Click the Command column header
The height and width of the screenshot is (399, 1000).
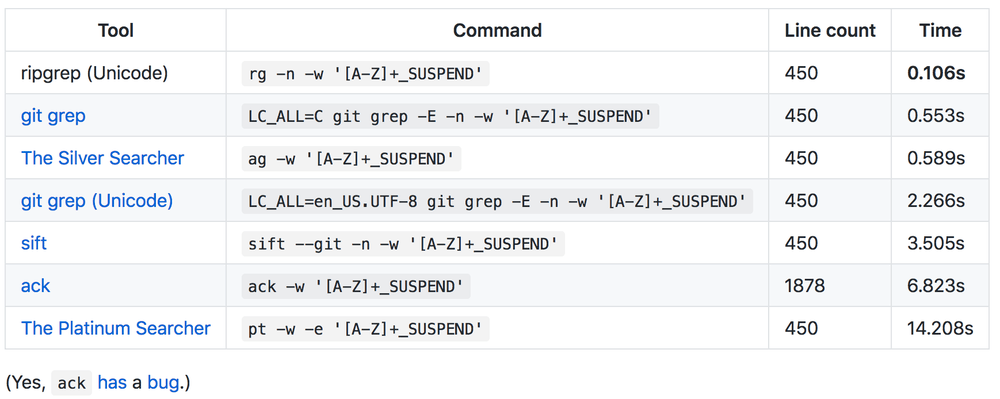497,30
